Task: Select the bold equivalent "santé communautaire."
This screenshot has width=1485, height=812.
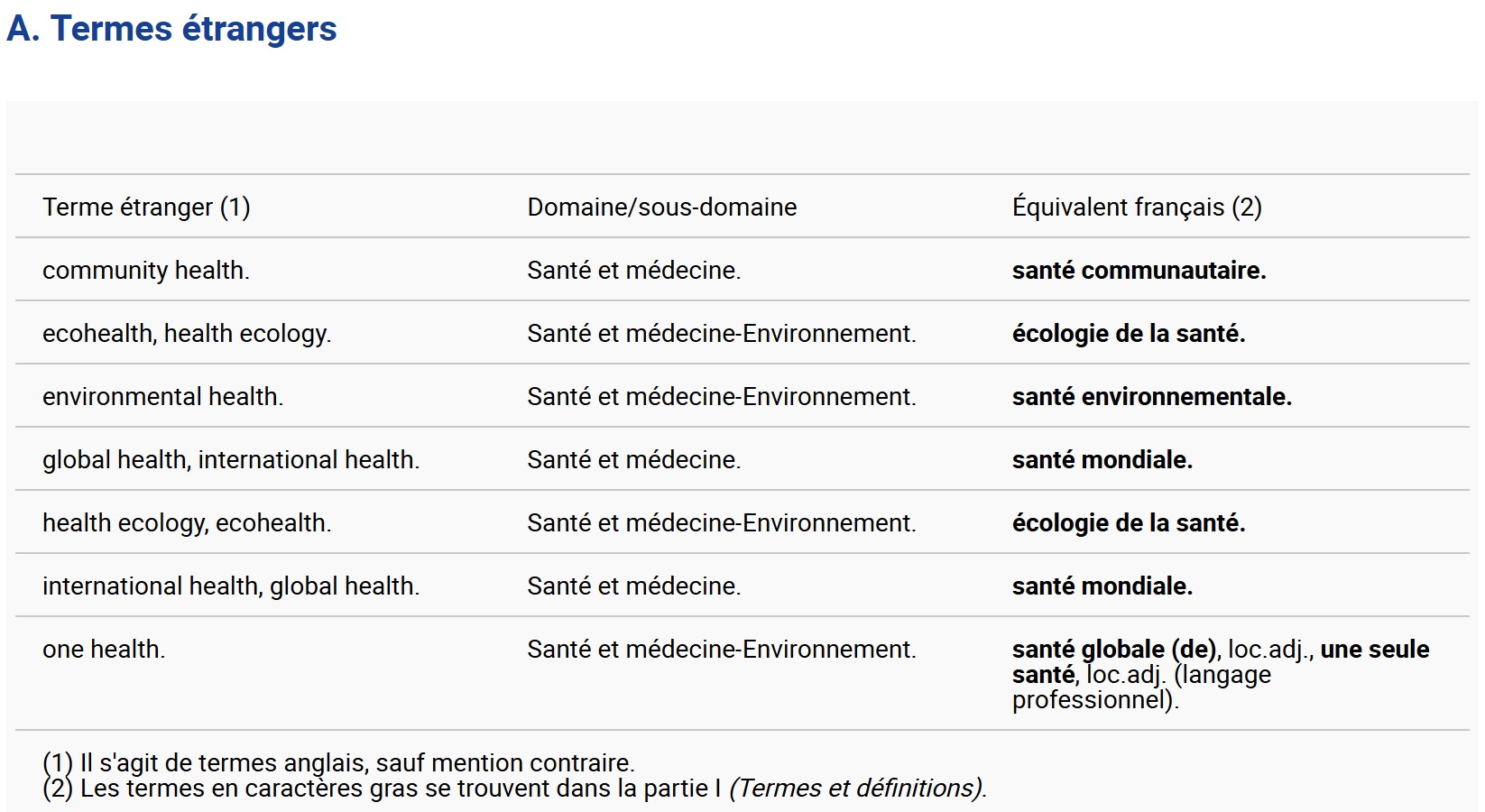Action: pos(1139,271)
